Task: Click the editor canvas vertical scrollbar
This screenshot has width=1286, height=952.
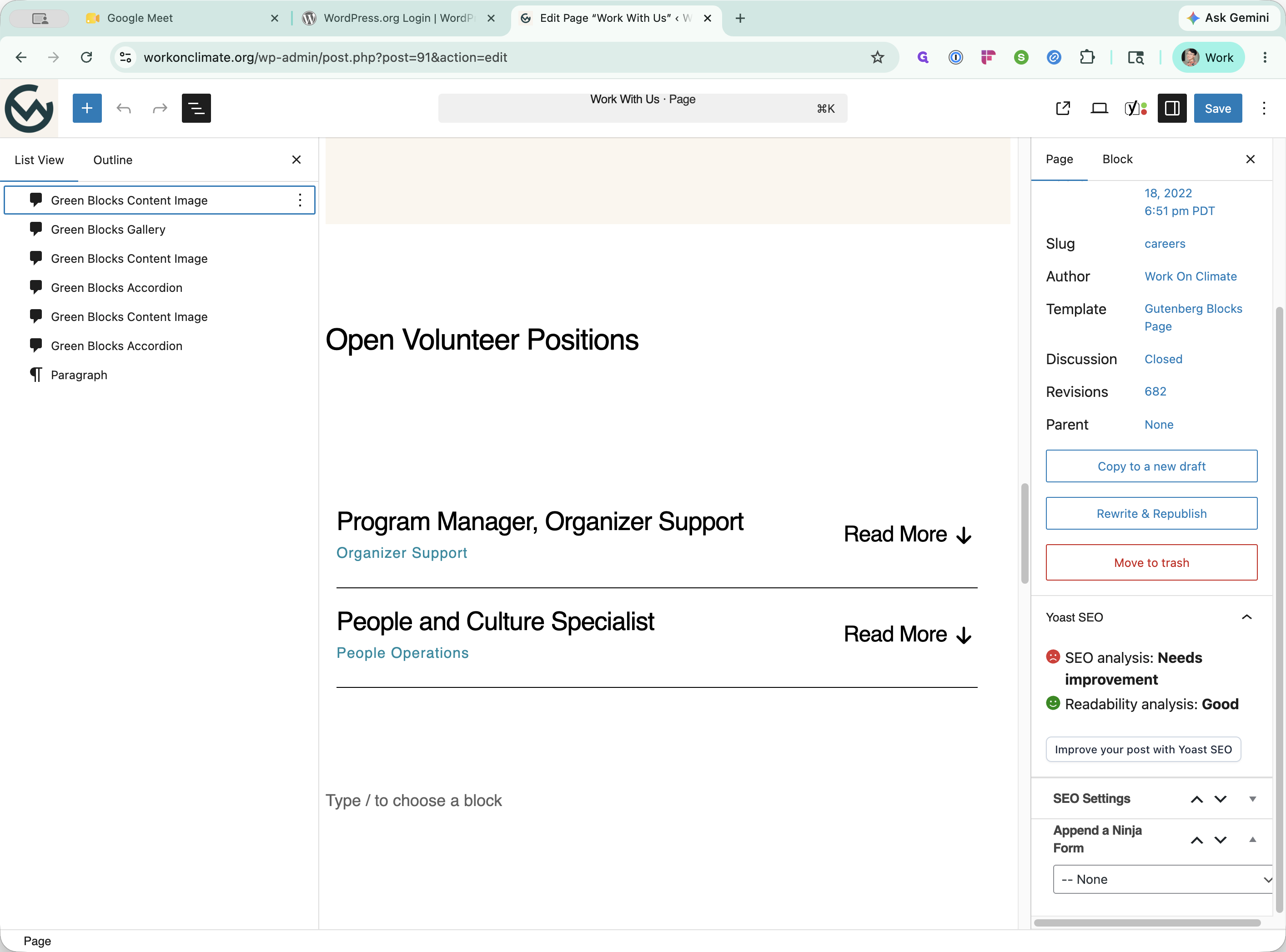Action: click(x=1025, y=533)
